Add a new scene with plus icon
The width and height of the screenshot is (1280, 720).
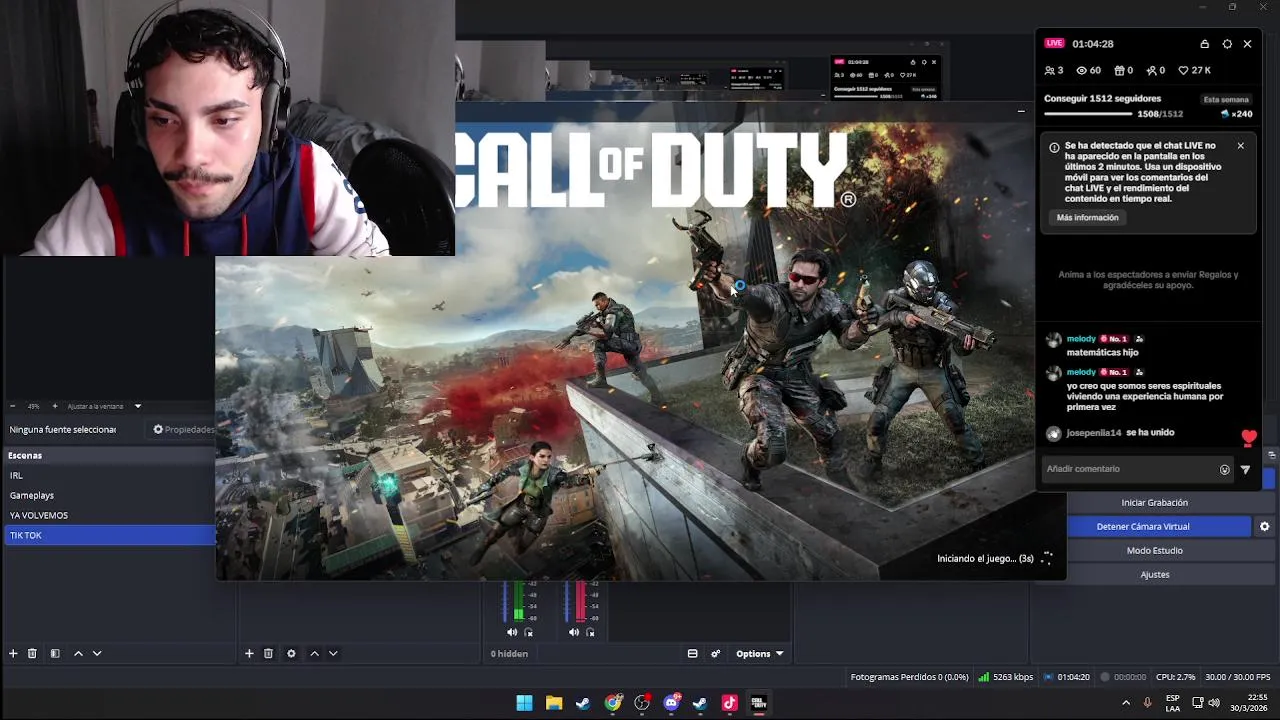13,653
